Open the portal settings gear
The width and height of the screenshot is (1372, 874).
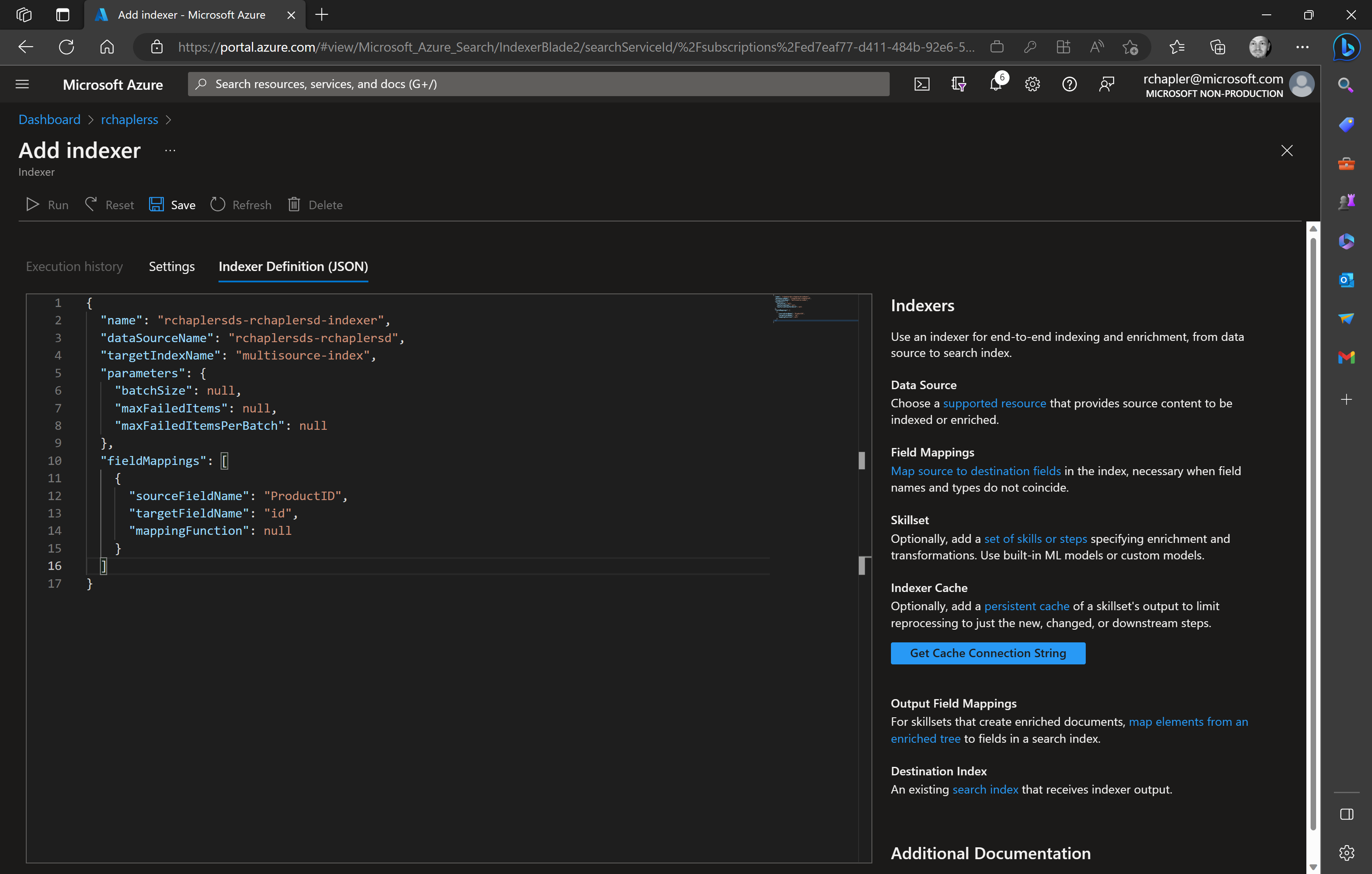[1032, 84]
